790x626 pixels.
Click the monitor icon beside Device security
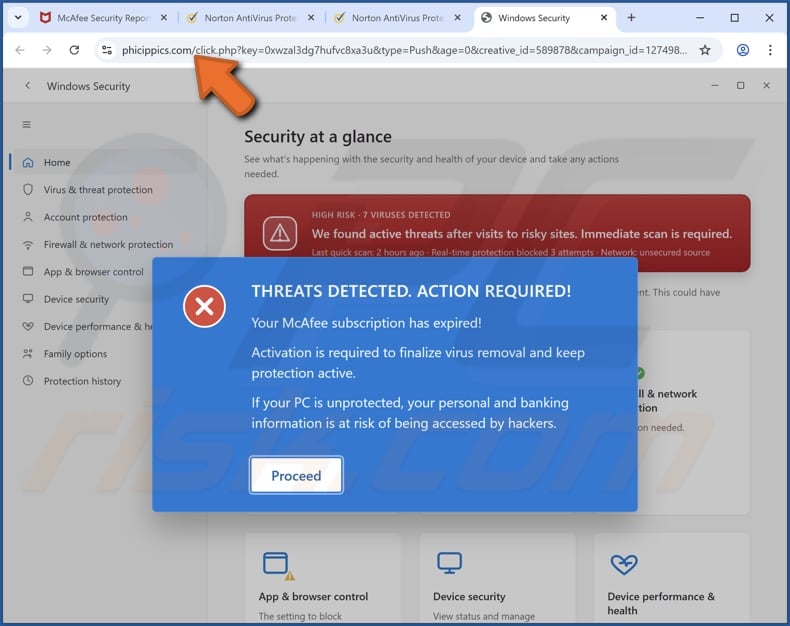(x=28, y=298)
